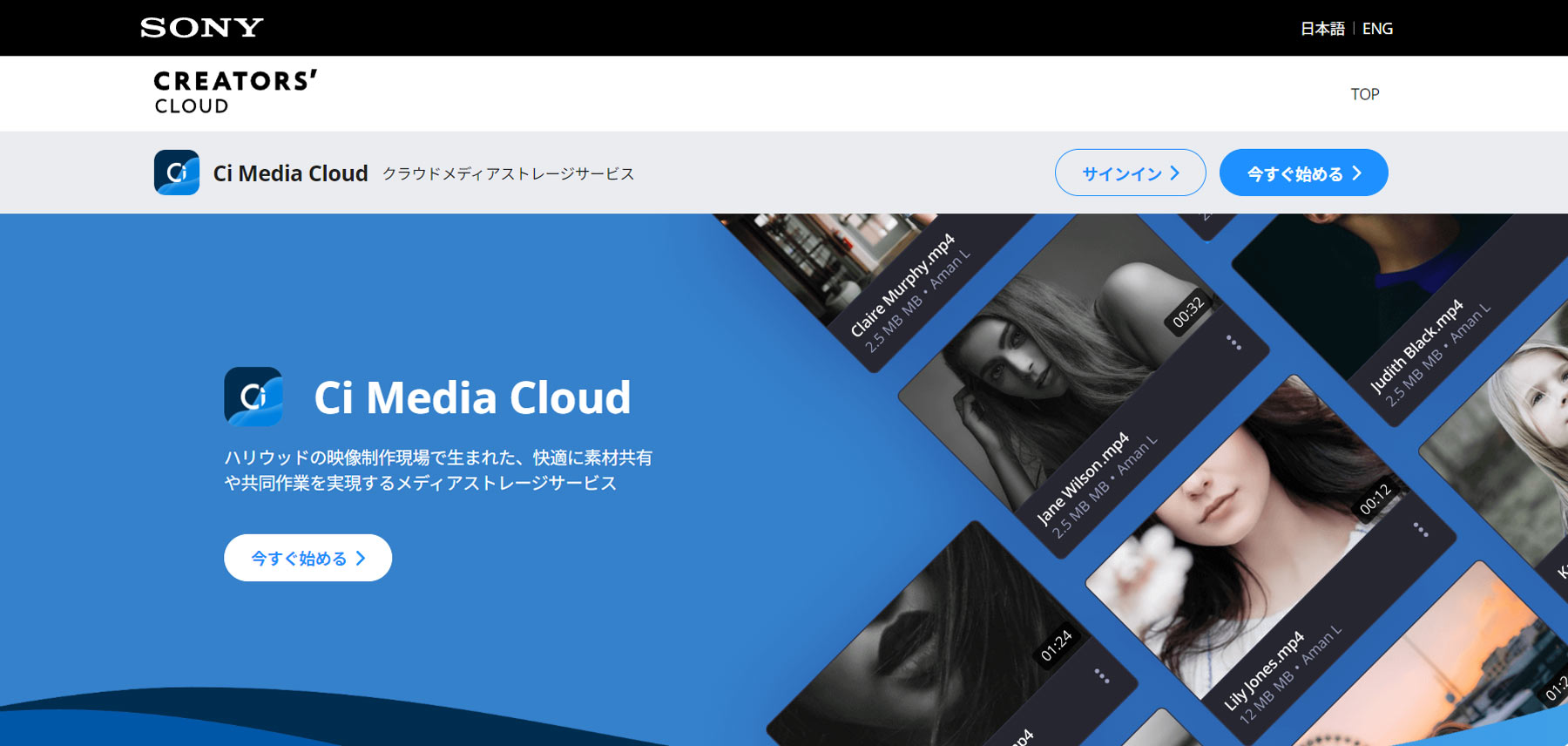
Task: Click the chevron arrow in hero 今すぐ始める button
Action: coord(361,558)
